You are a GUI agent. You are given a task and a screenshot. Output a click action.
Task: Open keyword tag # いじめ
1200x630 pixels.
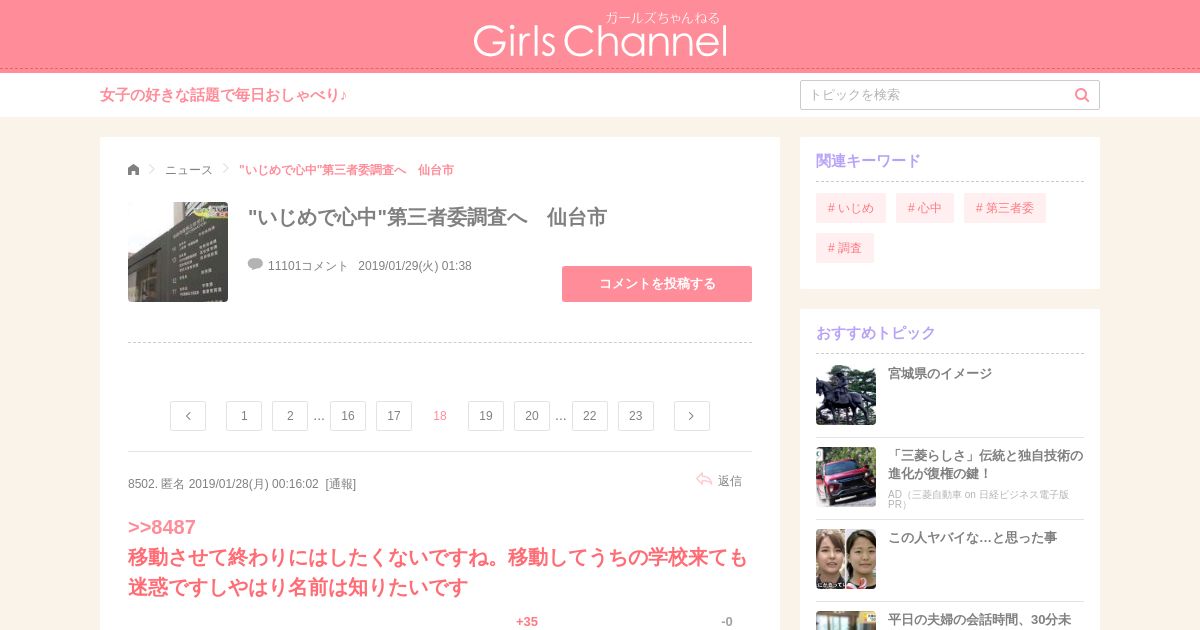point(851,208)
